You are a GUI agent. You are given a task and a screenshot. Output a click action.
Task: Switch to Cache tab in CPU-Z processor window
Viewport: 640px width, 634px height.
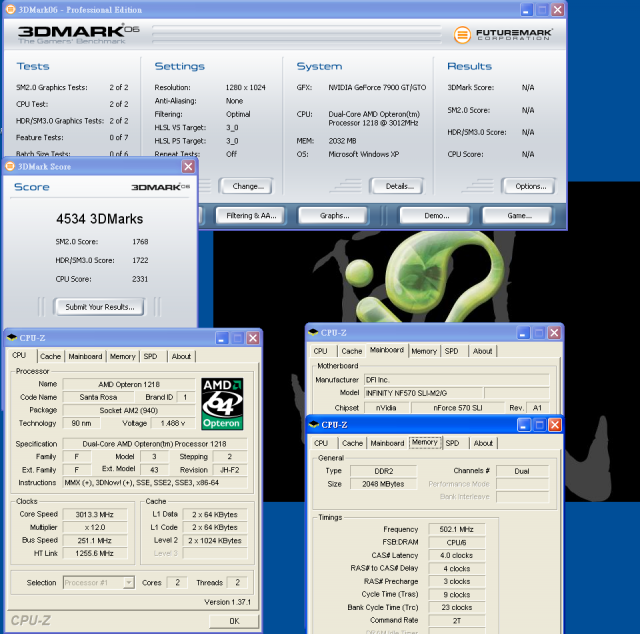(50, 356)
